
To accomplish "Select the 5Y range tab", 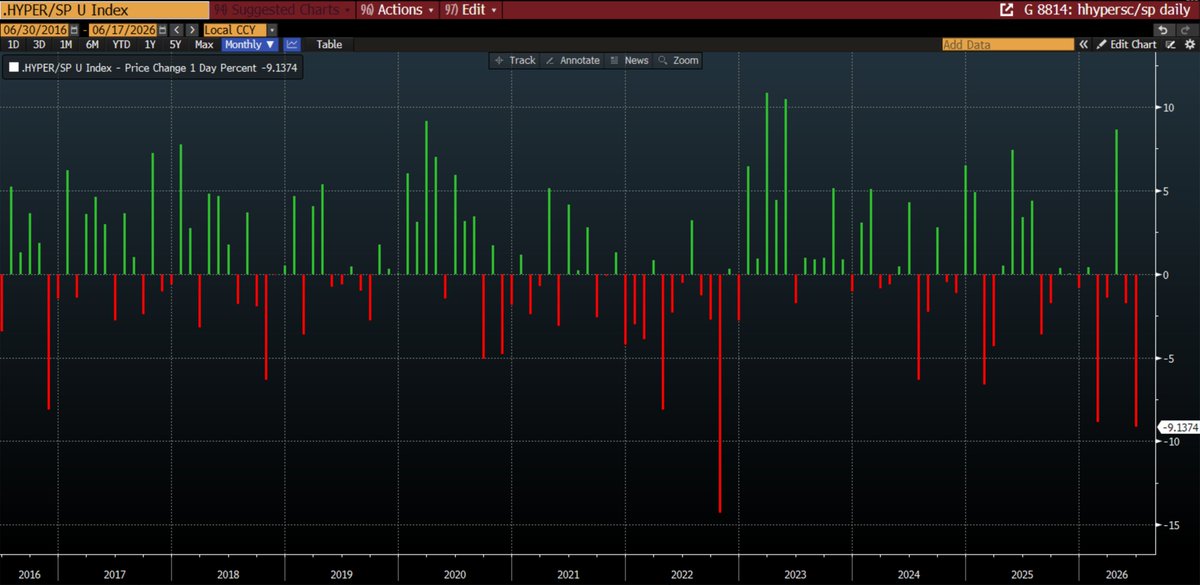I will click(176, 44).
